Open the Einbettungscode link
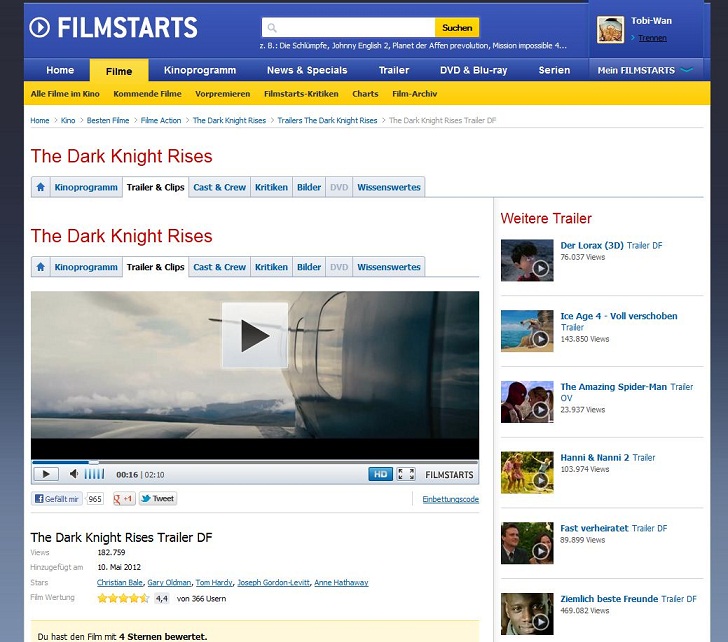The width and height of the screenshot is (728, 642). [450, 499]
